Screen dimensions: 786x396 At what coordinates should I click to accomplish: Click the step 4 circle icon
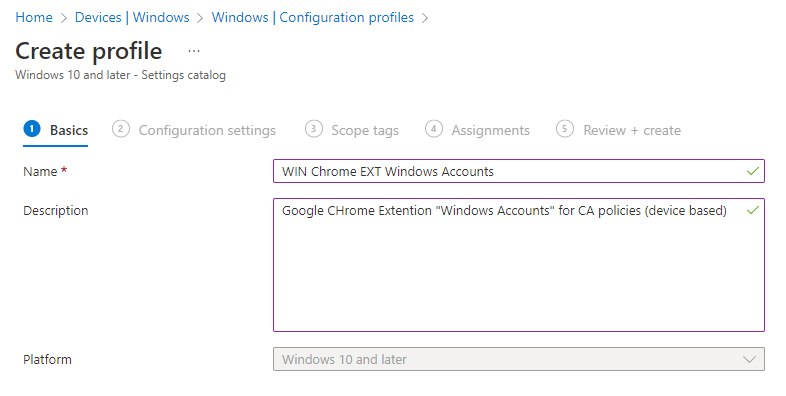[x=434, y=129]
